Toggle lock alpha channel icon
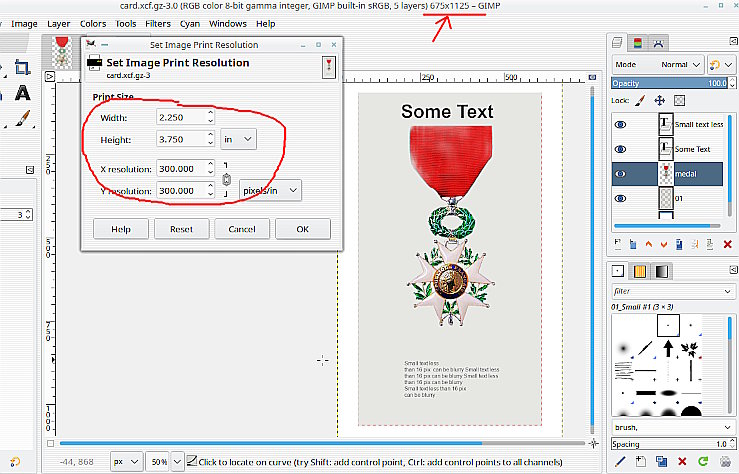This screenshot has height=474, width=739. (x=679, y=100)
